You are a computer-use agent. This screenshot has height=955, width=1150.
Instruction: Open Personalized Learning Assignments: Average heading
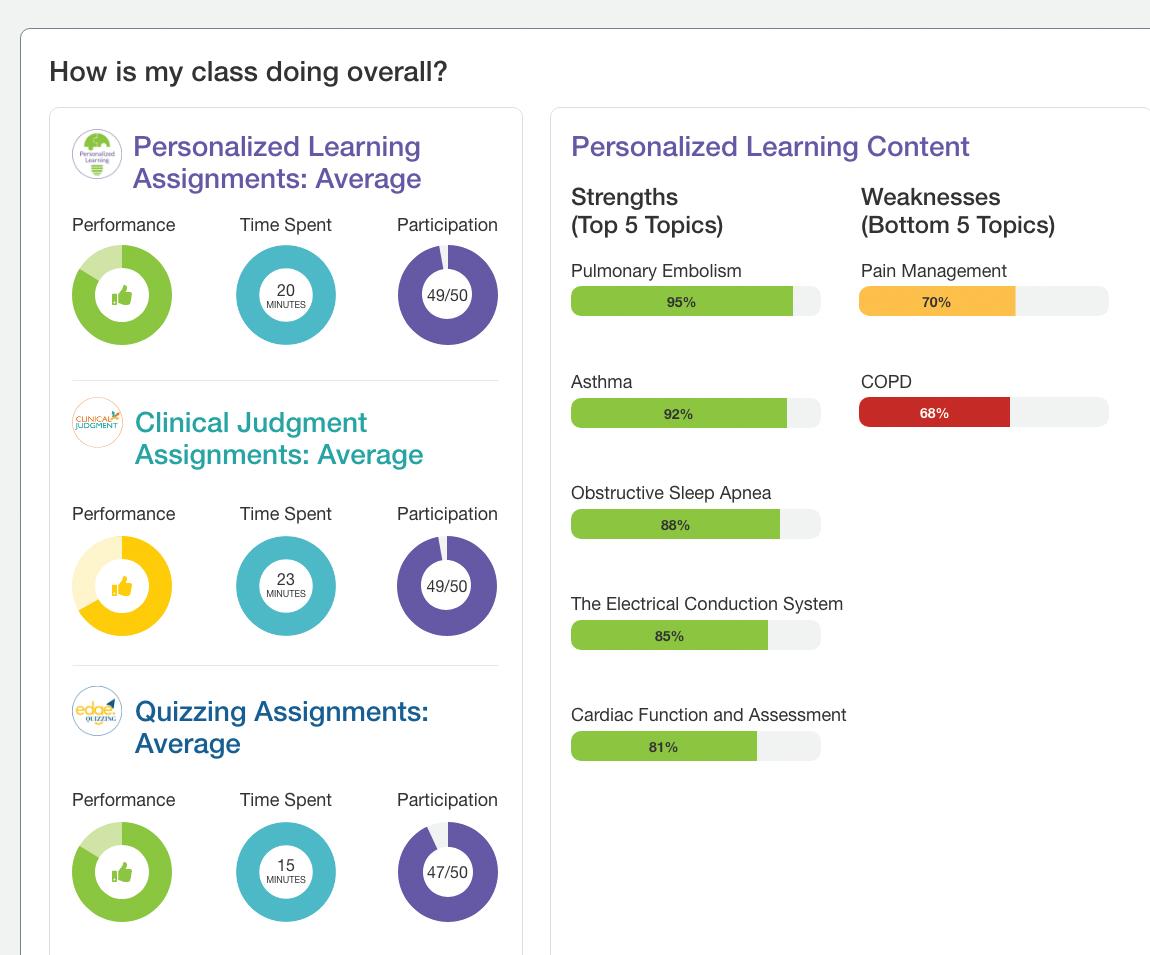(277, 162)
